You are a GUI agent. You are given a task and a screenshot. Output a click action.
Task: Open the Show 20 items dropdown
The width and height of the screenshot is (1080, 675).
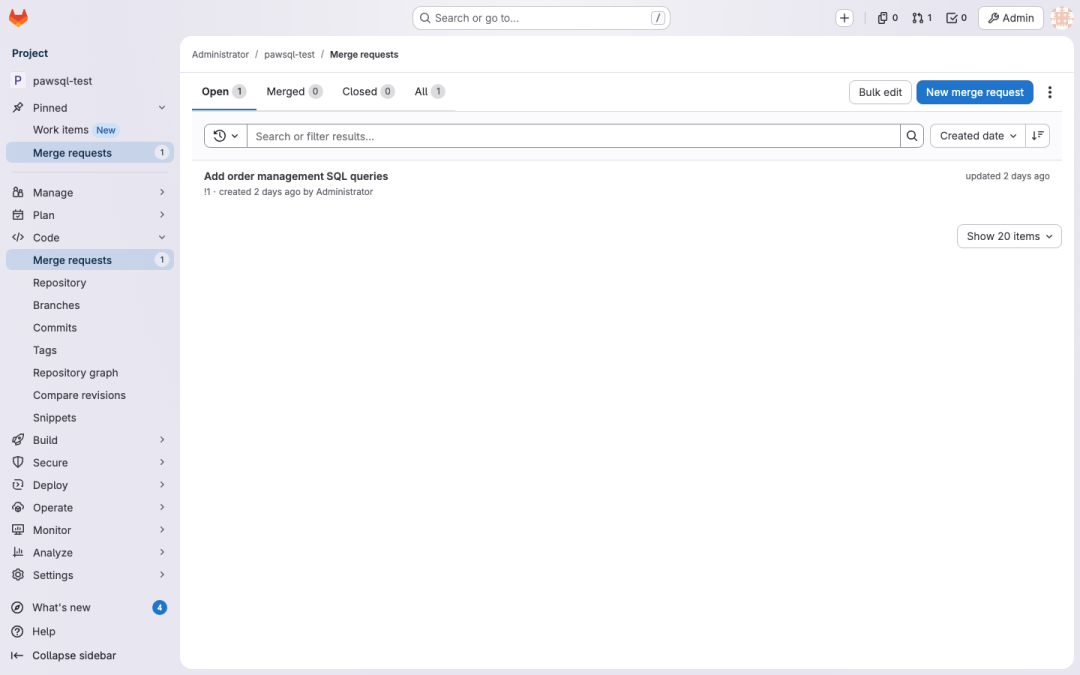tap(1009, 236)
